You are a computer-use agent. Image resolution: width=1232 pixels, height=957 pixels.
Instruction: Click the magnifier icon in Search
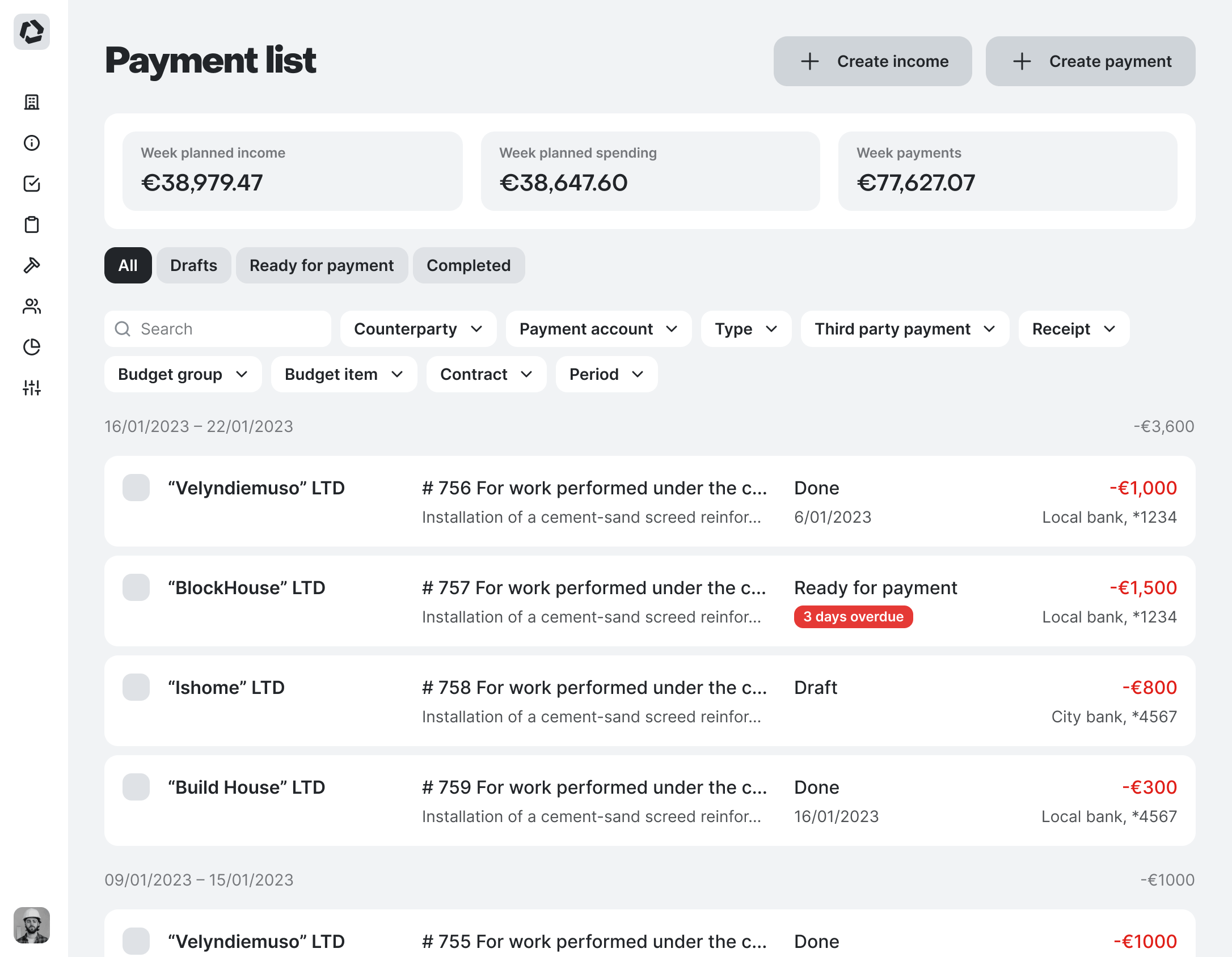coord(123,329)
